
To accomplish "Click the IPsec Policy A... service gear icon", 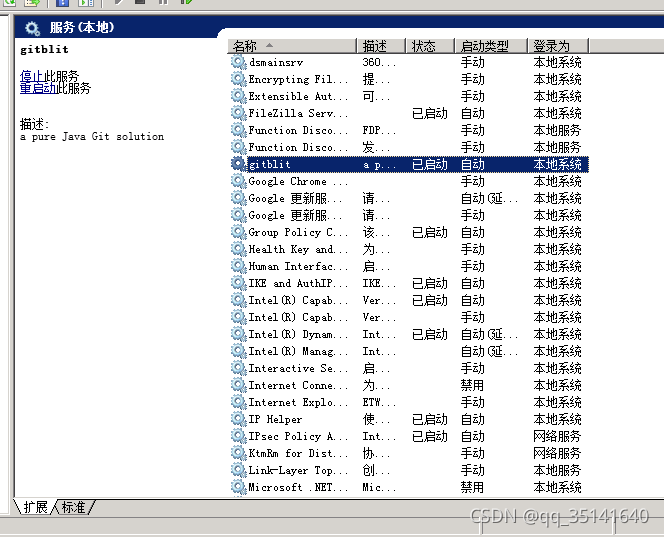I will [x=238, y=436].
